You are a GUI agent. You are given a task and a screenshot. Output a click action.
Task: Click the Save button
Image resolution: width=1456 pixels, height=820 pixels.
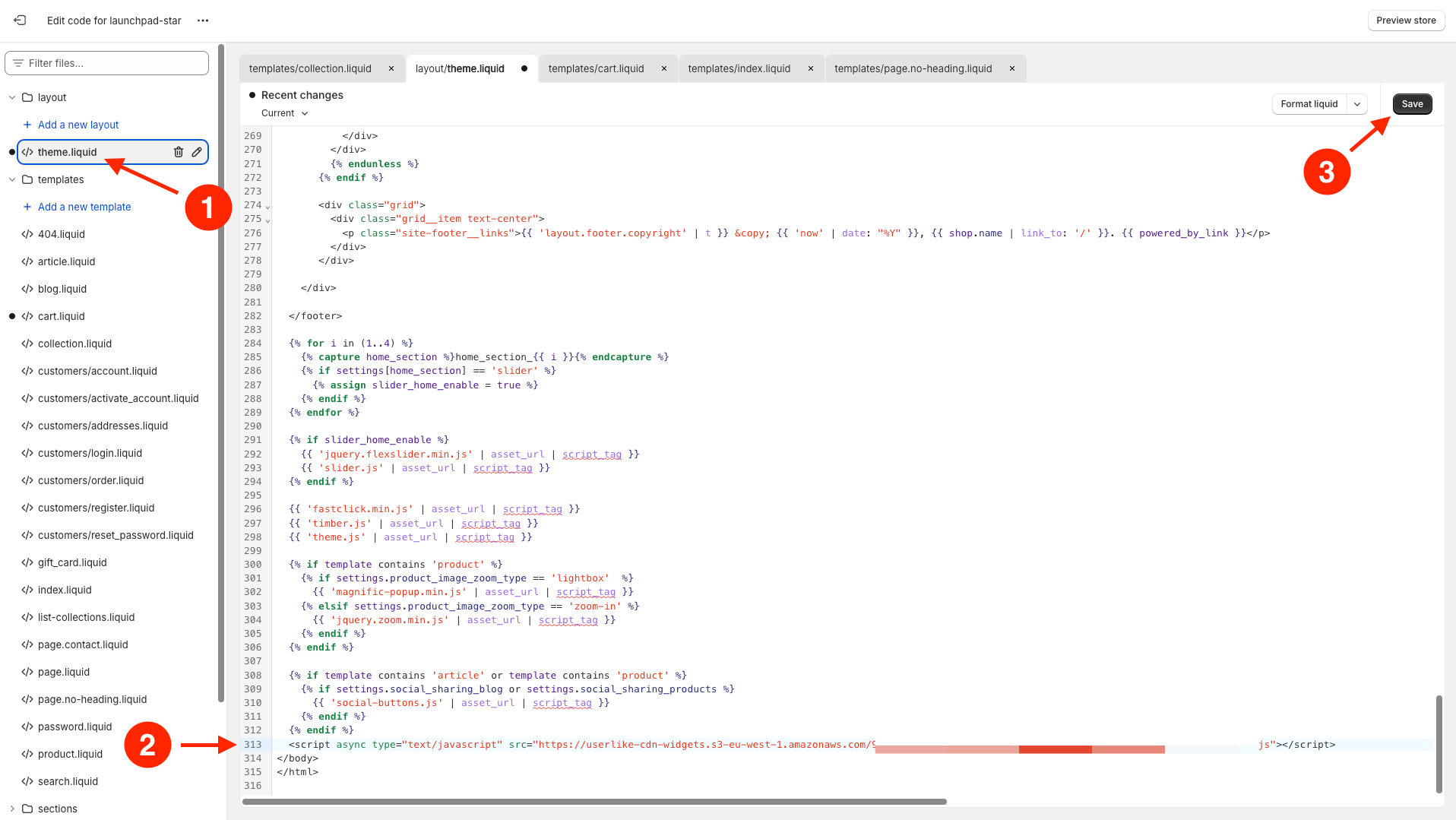click(1412, 104)
